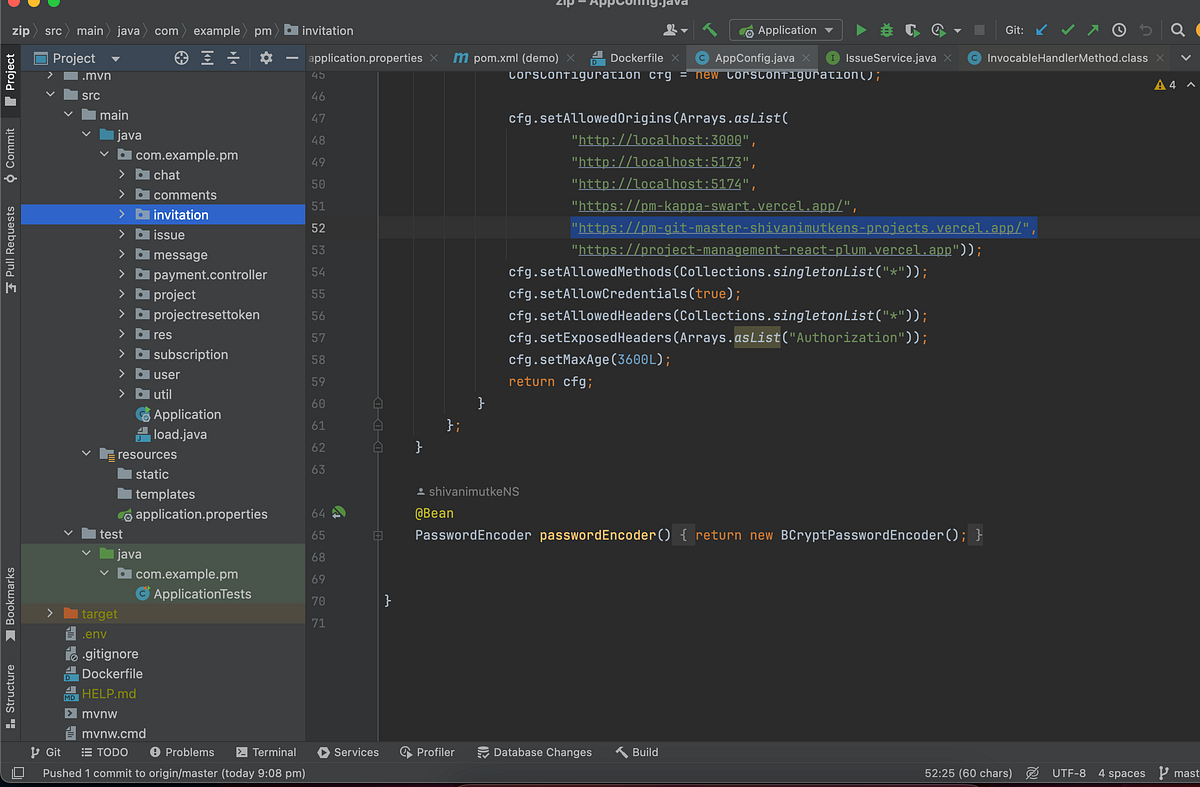
Task: Switch to the IssueService.java tab
Action: coord(890,58)
